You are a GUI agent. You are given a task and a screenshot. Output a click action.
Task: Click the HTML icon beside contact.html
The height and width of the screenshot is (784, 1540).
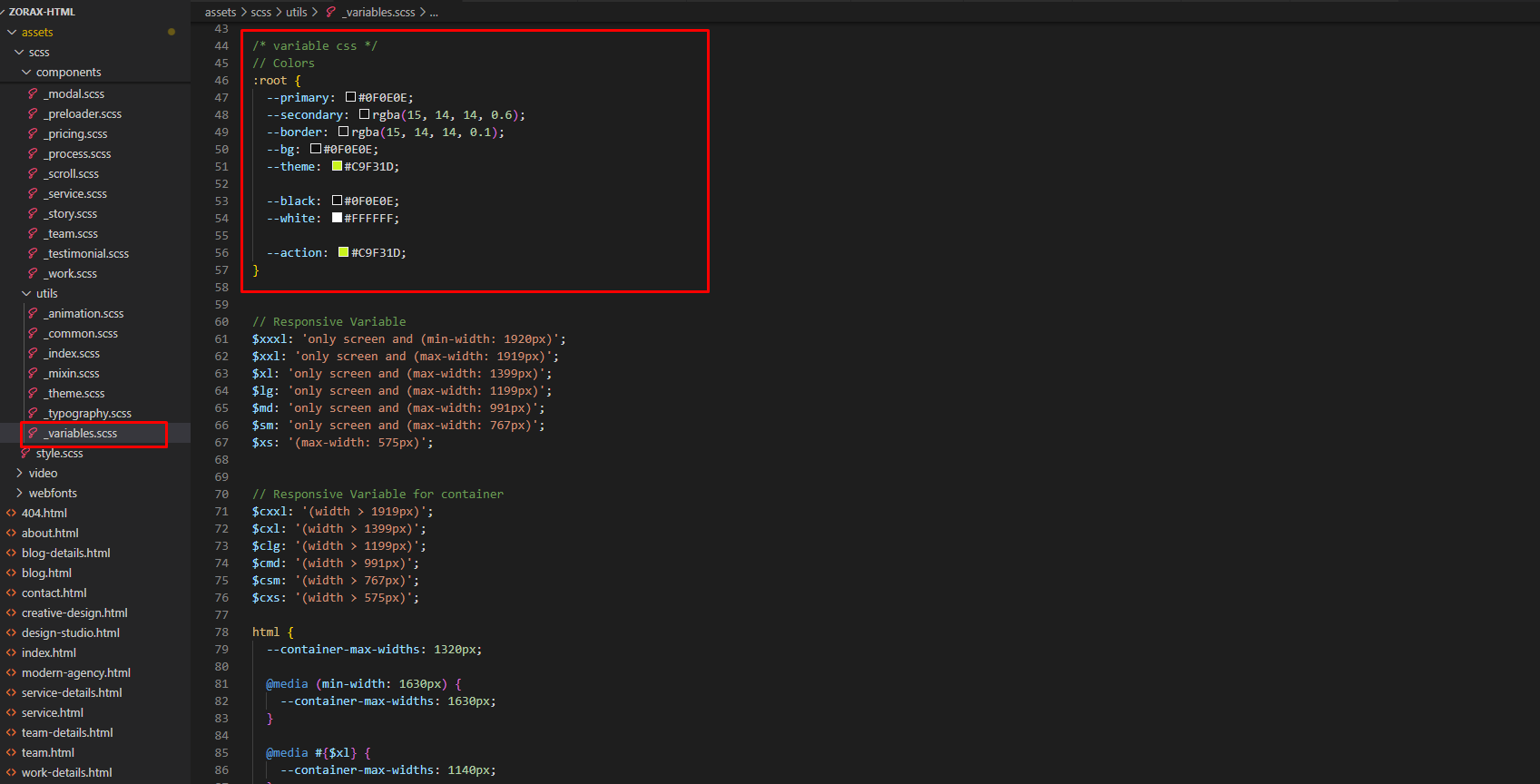12,593
